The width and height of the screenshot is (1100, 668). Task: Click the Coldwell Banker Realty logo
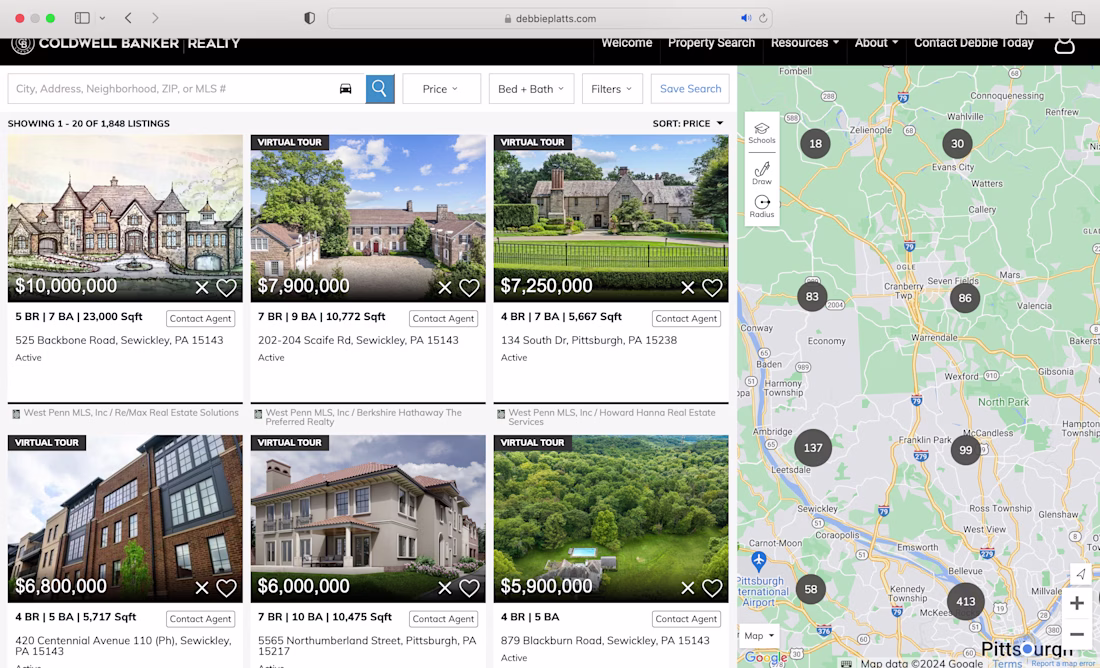coord(126,44)
